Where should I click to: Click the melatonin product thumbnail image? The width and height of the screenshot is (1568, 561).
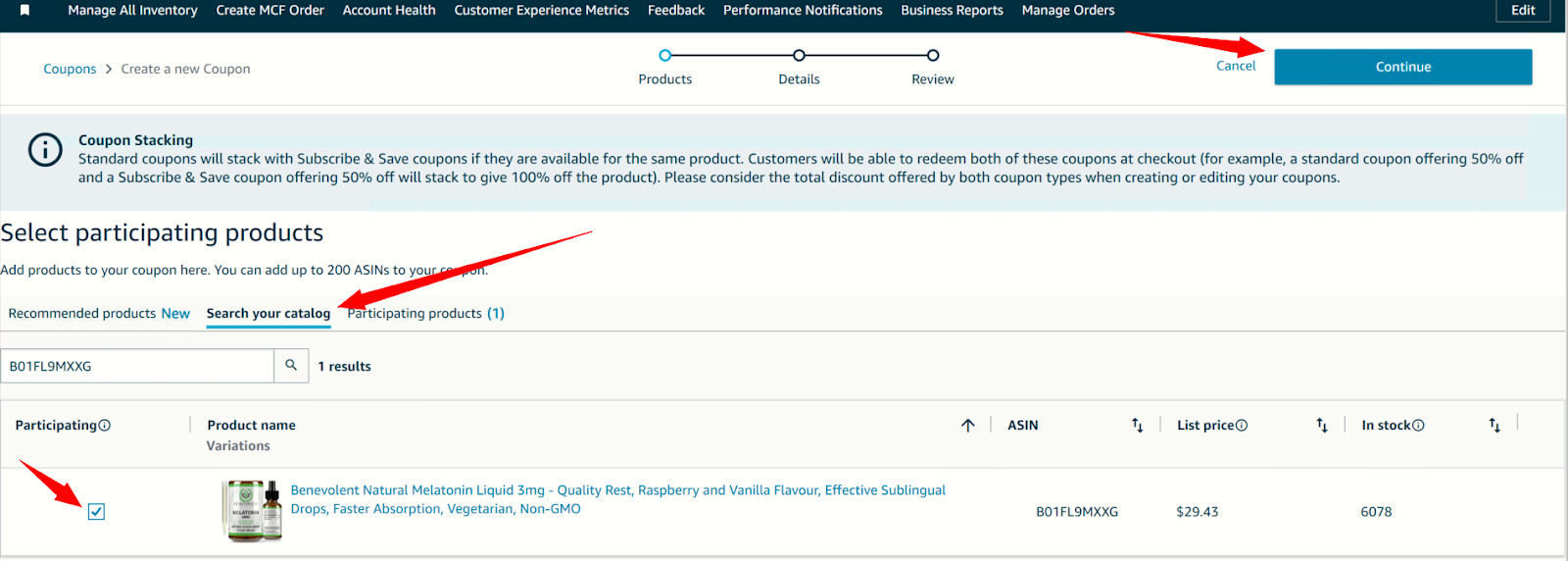tap(254, 511)
